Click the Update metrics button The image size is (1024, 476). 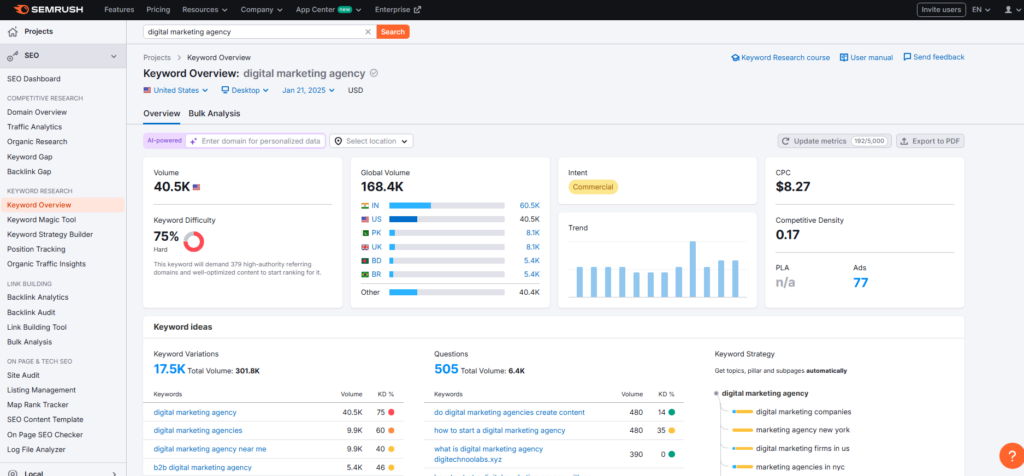(x=834, y=141)
